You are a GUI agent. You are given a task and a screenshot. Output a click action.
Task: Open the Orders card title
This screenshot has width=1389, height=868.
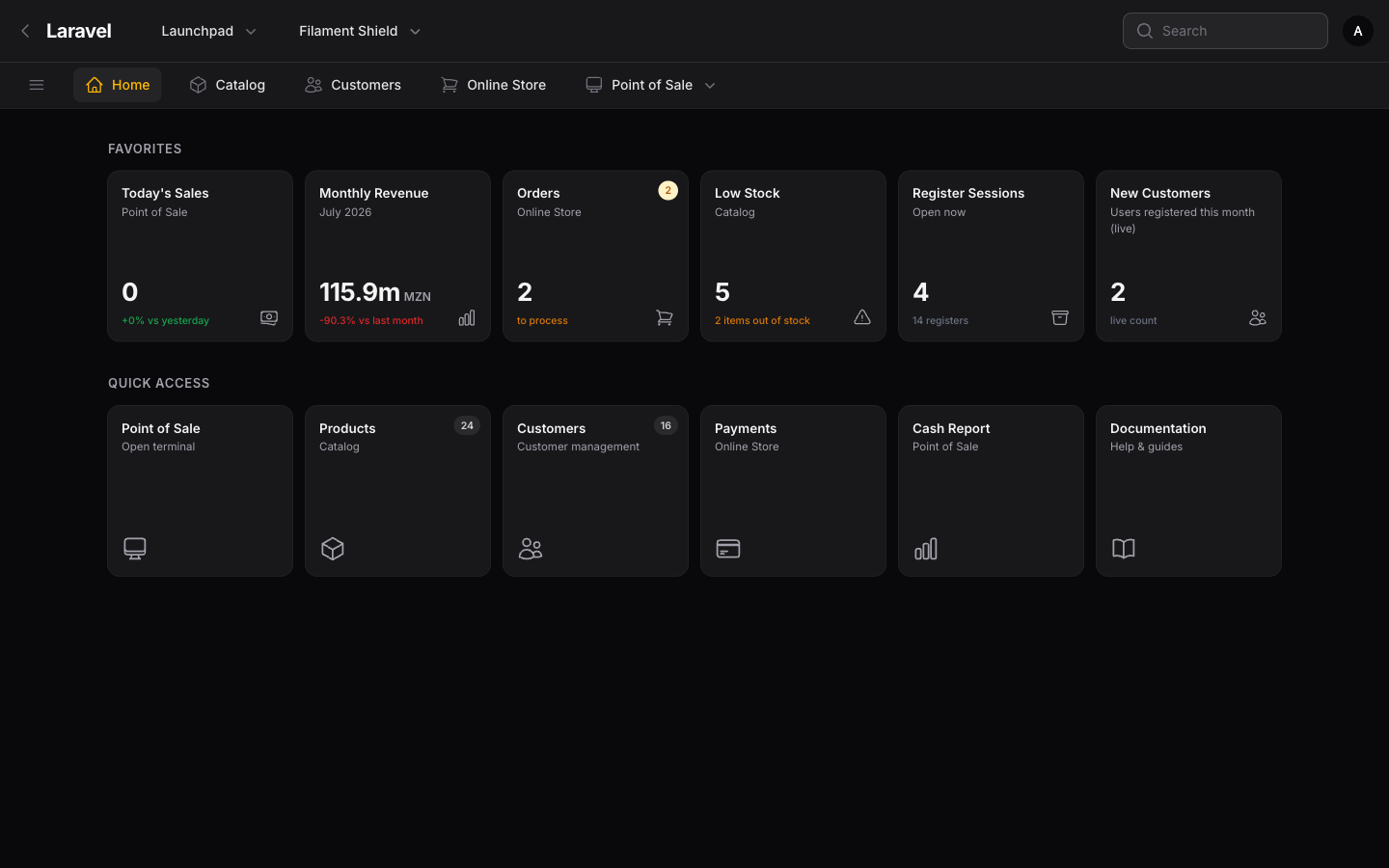click(x=538, y=193)
